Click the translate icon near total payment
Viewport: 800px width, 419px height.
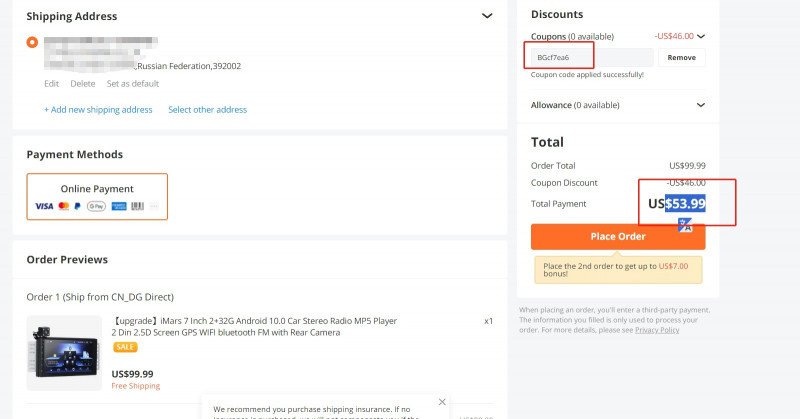[685, 225]
